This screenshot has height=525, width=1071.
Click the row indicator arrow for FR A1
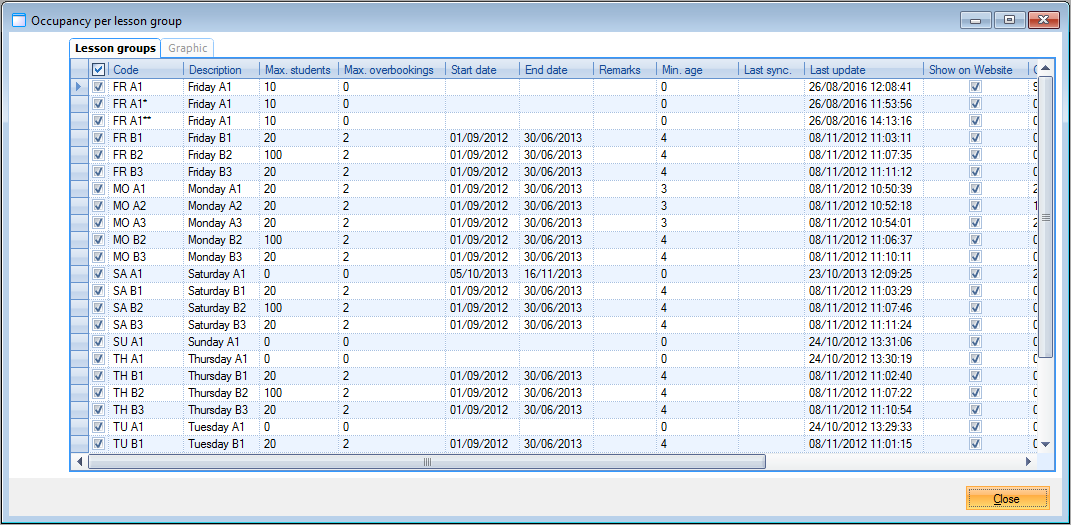(79, 87)
